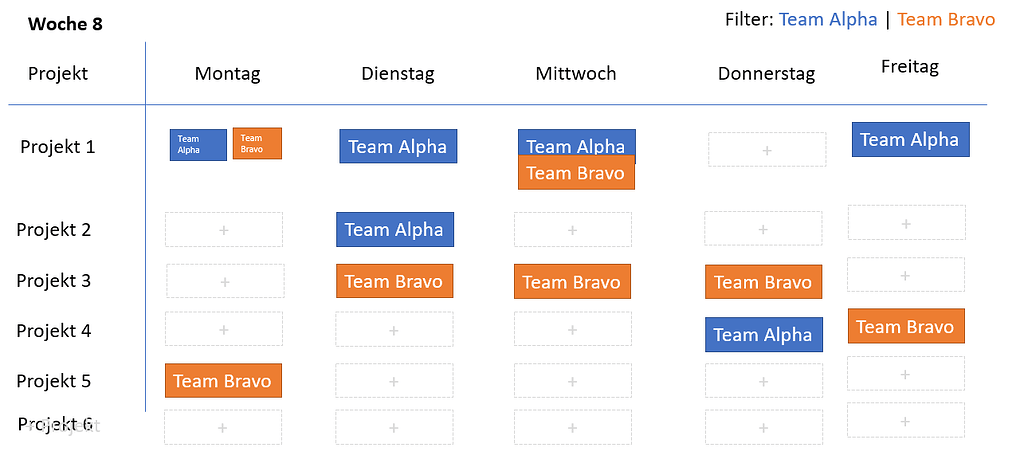Image resolution: width=1024 pixels, height=466 pixels.
Task: Select small Team Alpha card on Projekt 1 Montag
Action: point(198,145)
